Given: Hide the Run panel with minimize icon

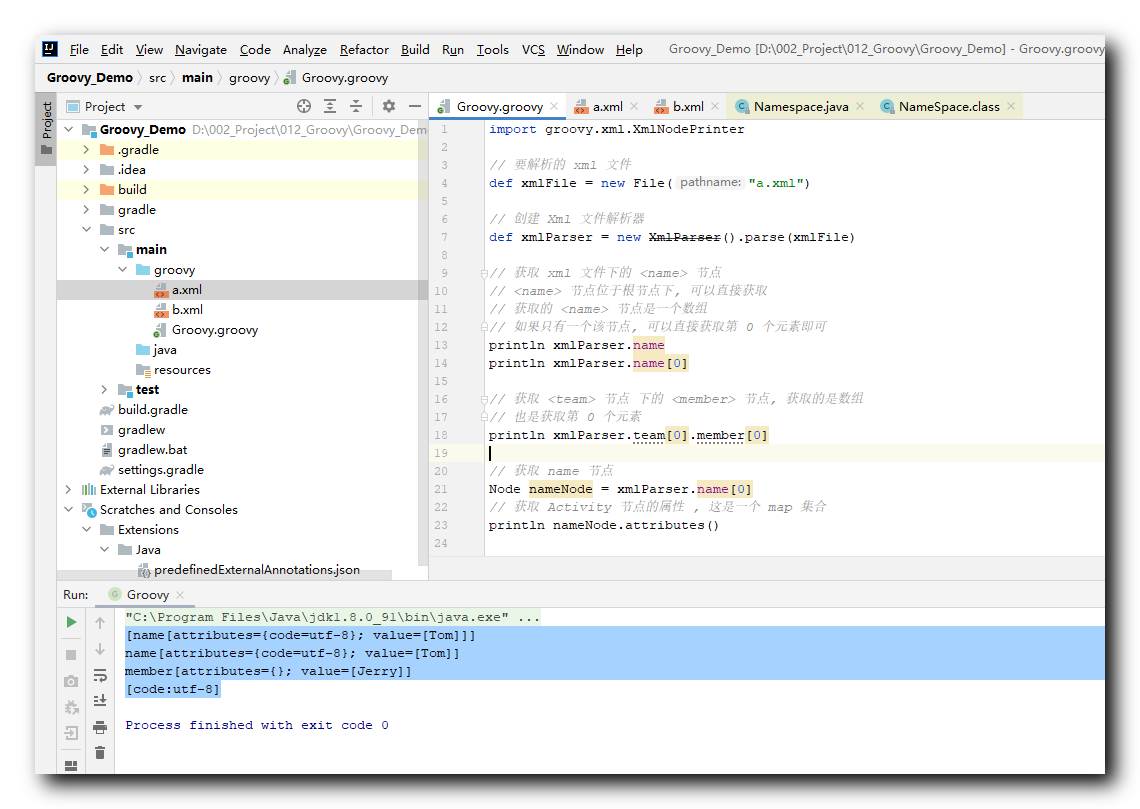Looking at the screenshot, I should 415,105.
